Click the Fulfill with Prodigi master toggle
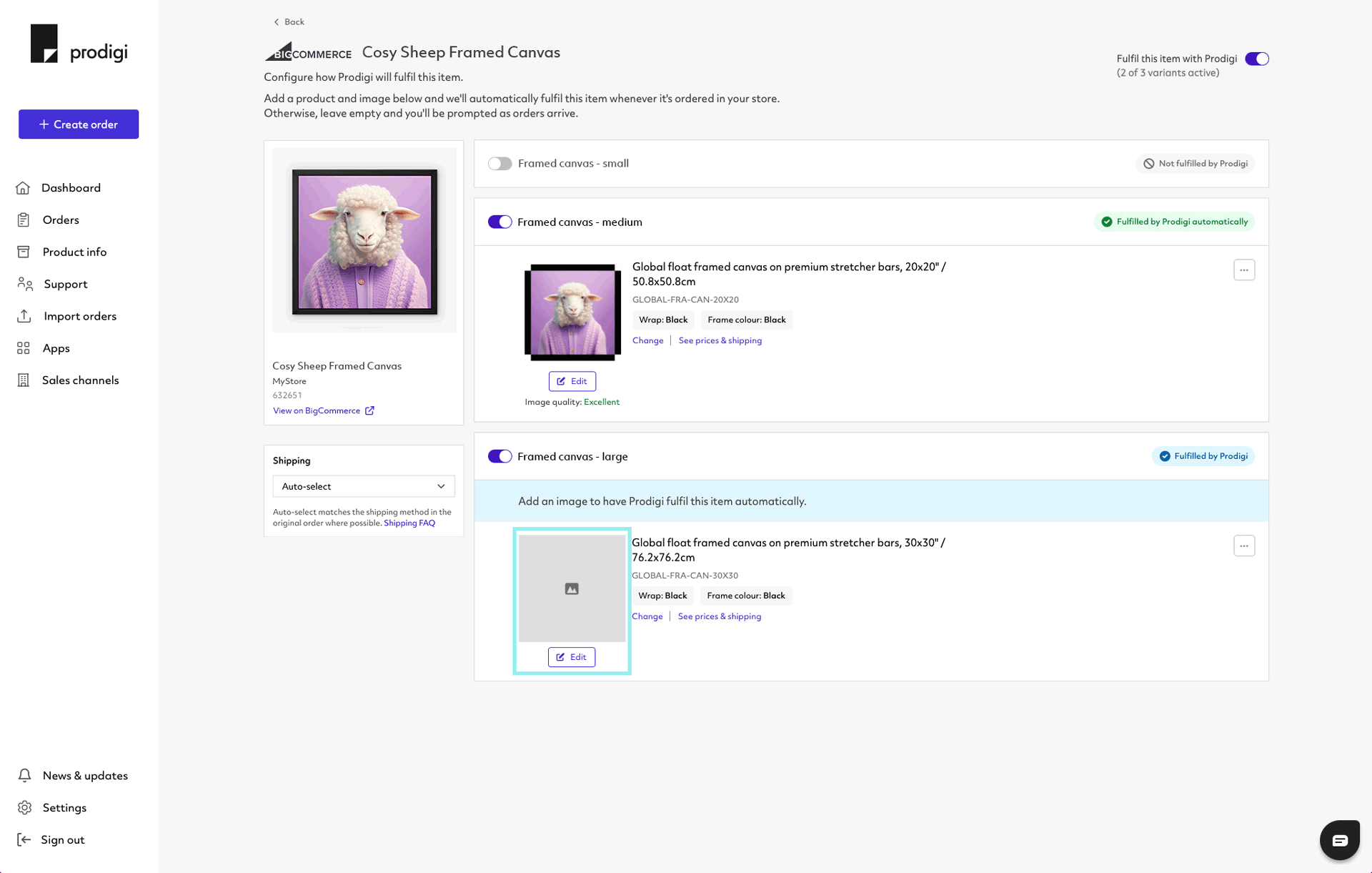 [1258, 58]
